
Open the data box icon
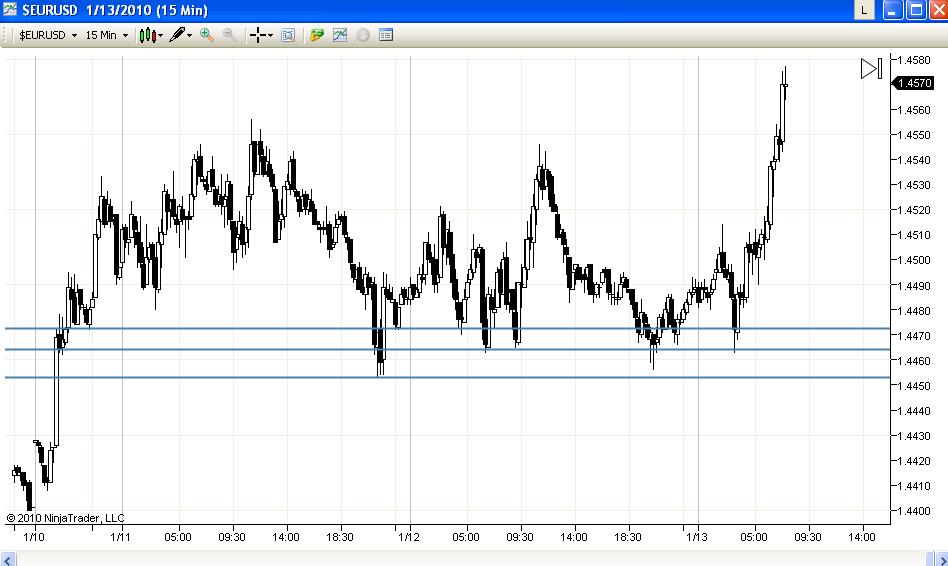point(288,35)
